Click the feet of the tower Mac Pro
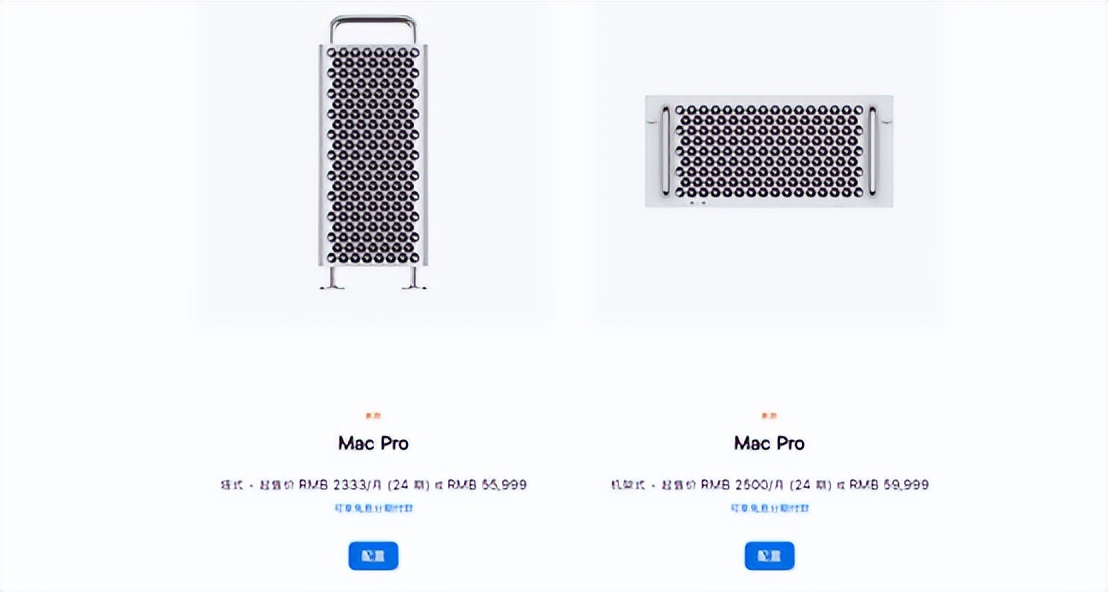1108x592 pixels. (373, 282)
